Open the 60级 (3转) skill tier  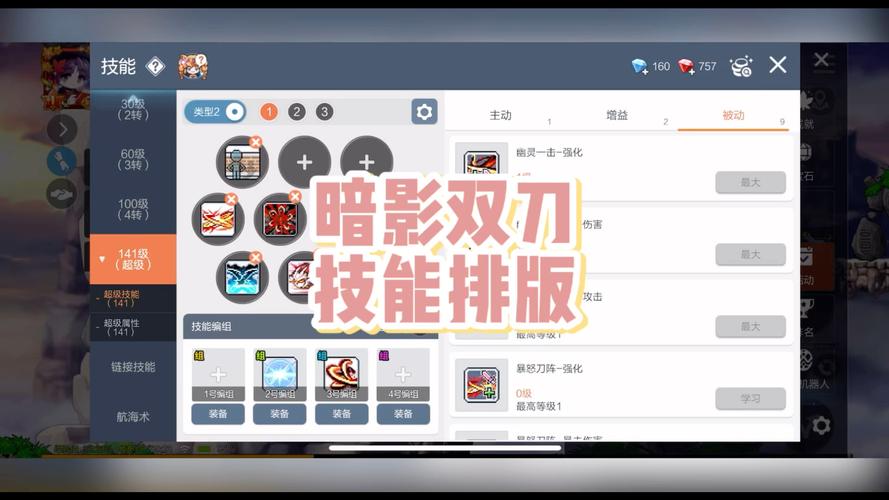(133, 159)
